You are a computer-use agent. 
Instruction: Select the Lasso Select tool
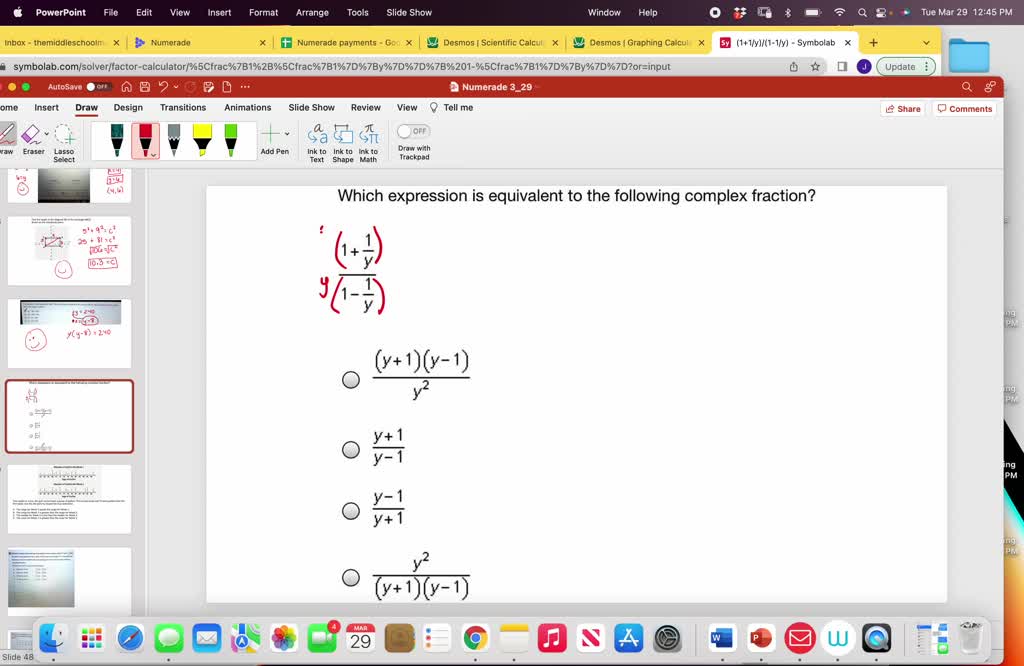tap(64, 142)
